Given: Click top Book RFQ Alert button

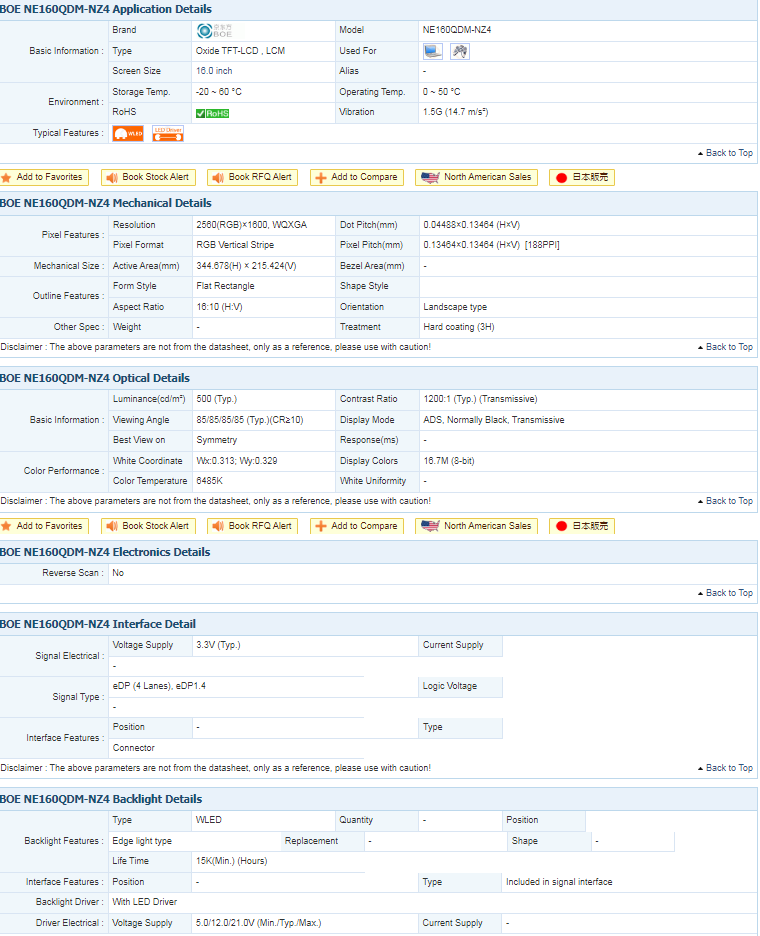Looking at the screenshot, I should (253, 177).
